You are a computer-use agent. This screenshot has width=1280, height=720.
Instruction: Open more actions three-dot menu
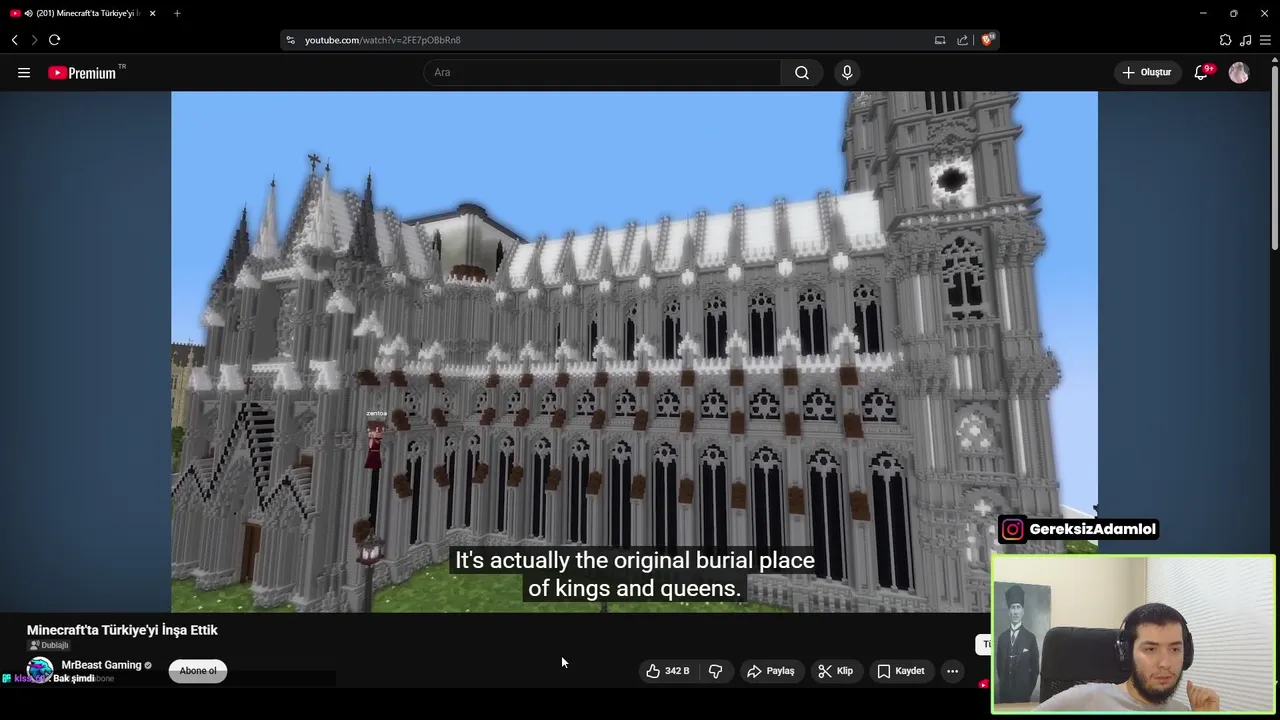coord(953,671)
